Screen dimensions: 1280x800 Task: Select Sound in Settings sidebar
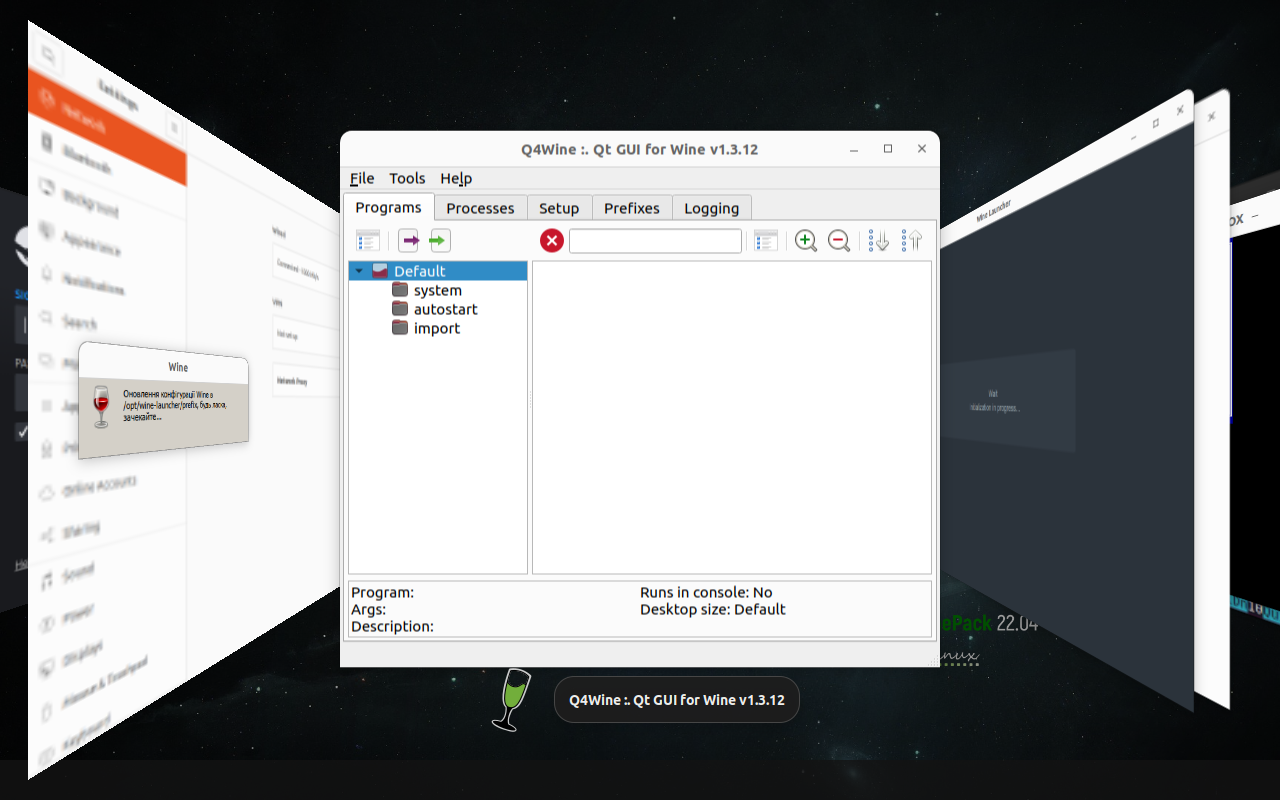78,573
